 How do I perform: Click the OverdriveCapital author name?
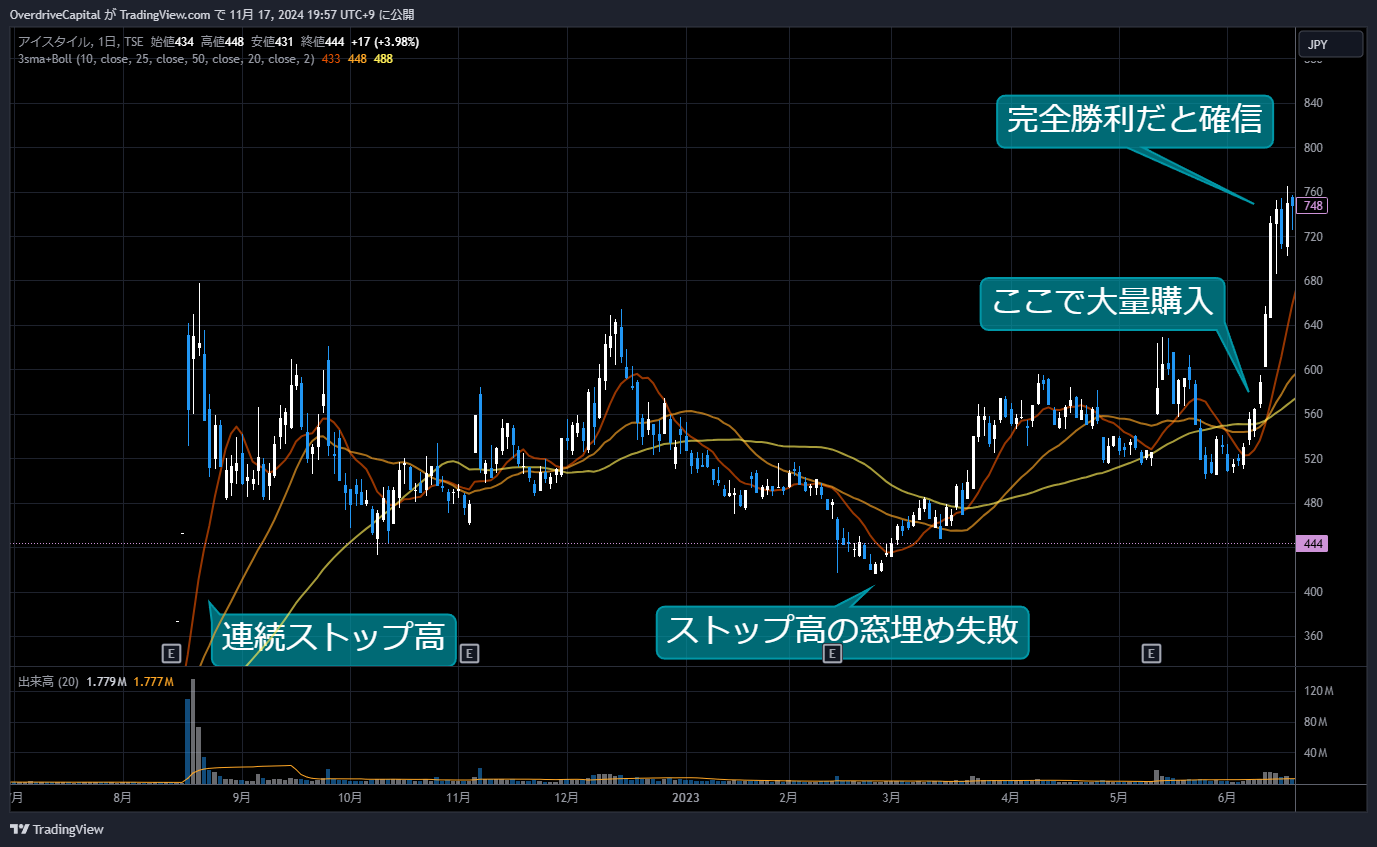pyautogui.click(x=56, y=14)
